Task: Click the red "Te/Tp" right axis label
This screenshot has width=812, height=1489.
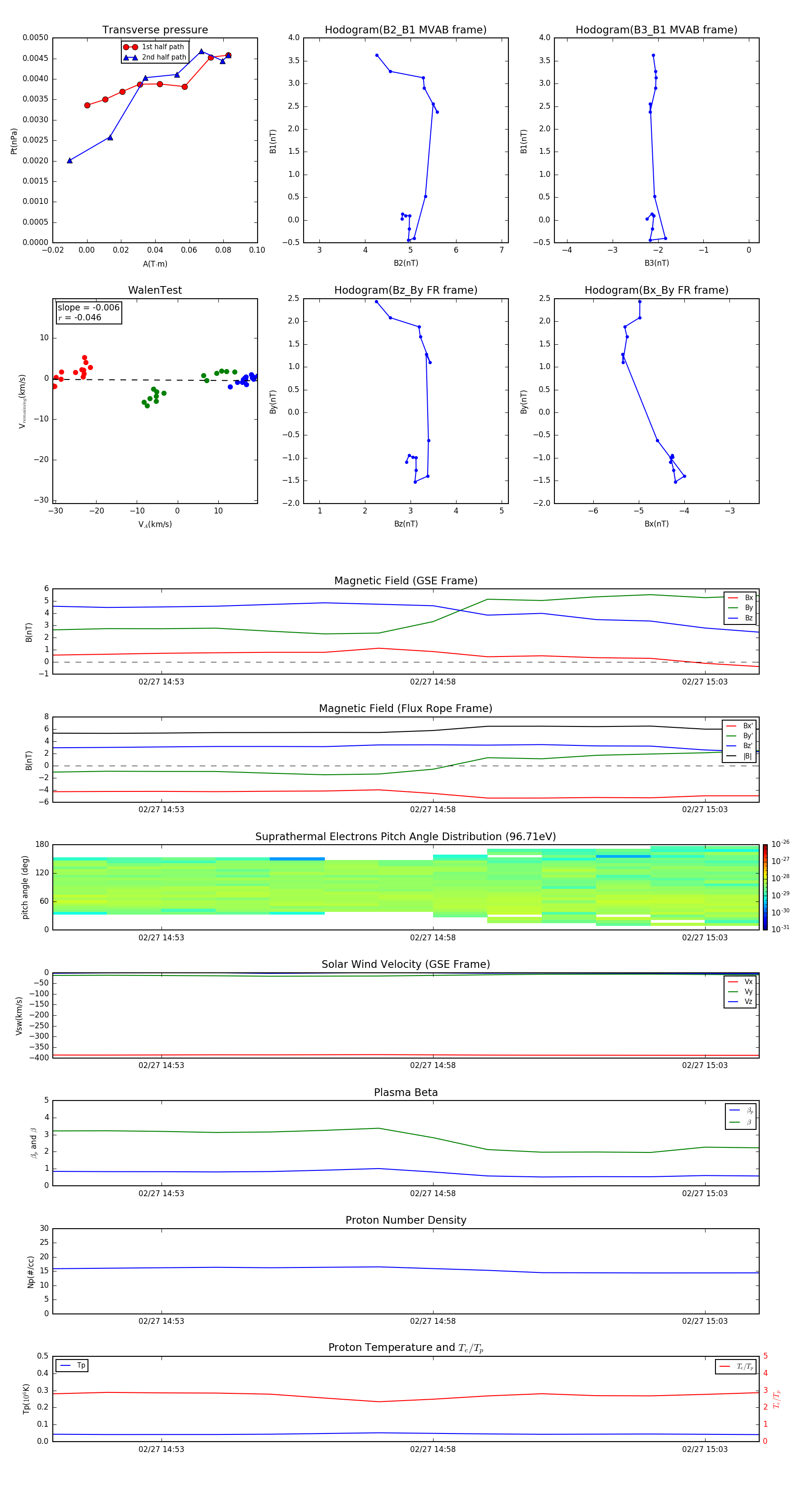Action: coord(776,1399)
